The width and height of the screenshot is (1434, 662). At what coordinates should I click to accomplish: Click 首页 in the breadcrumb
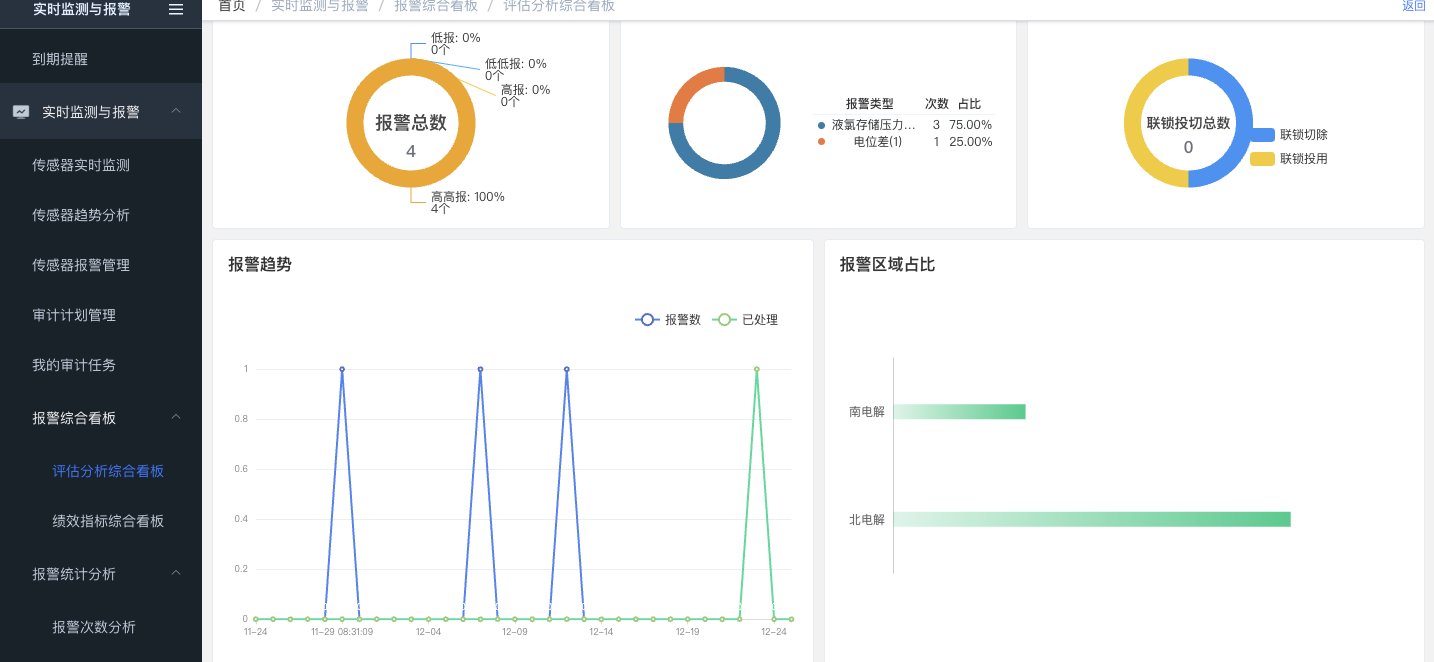pos(232,6)
